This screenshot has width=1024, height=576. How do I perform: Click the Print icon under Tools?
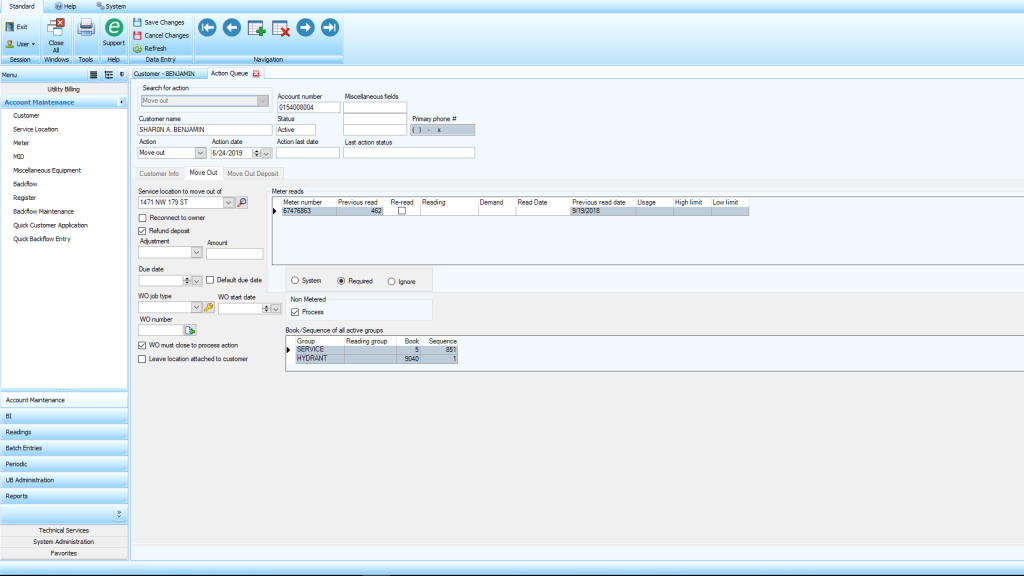pyautogui.click(x=85, y=28)
